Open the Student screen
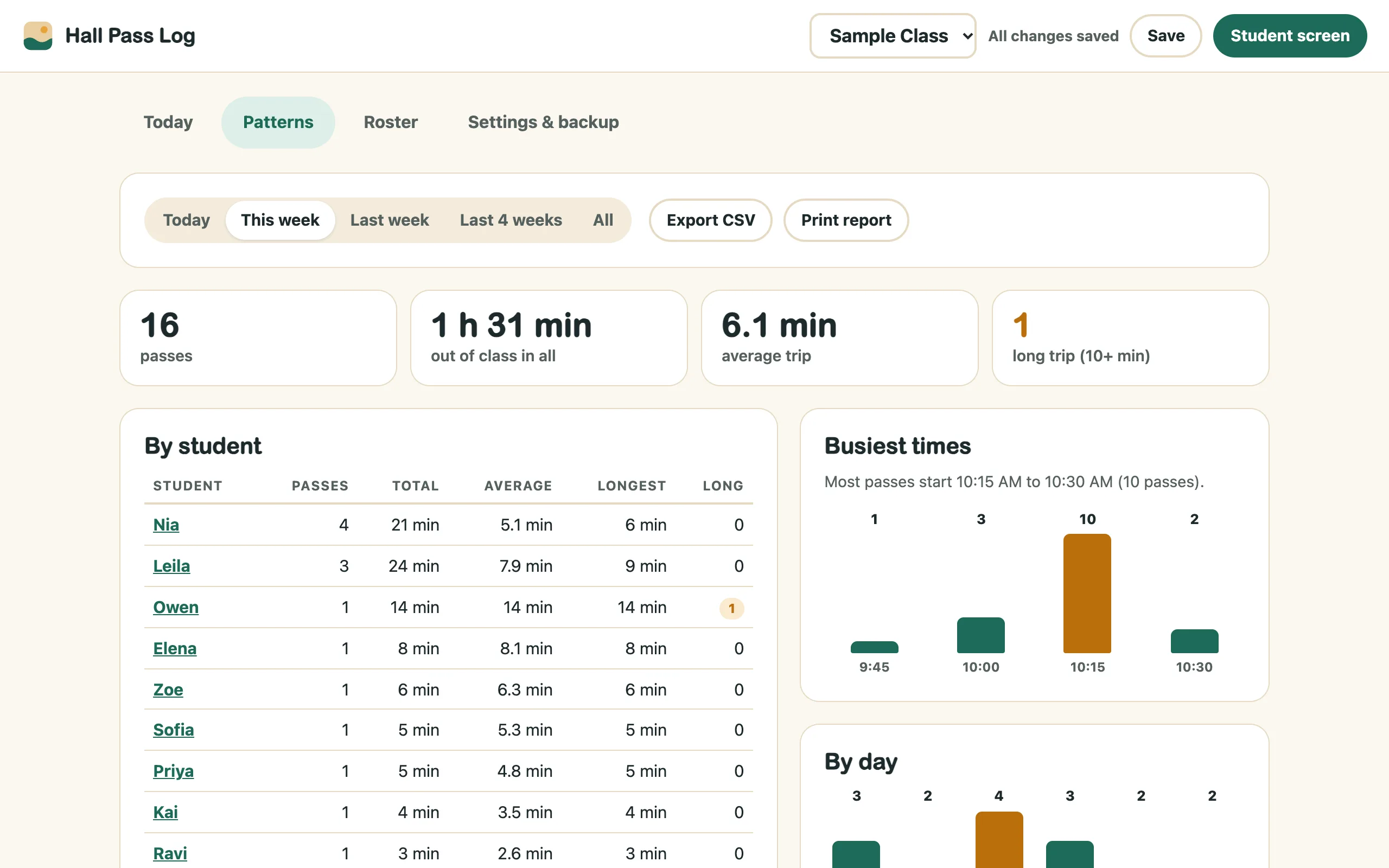This screenshot has width=1389, height=868. pos(1289,36)
